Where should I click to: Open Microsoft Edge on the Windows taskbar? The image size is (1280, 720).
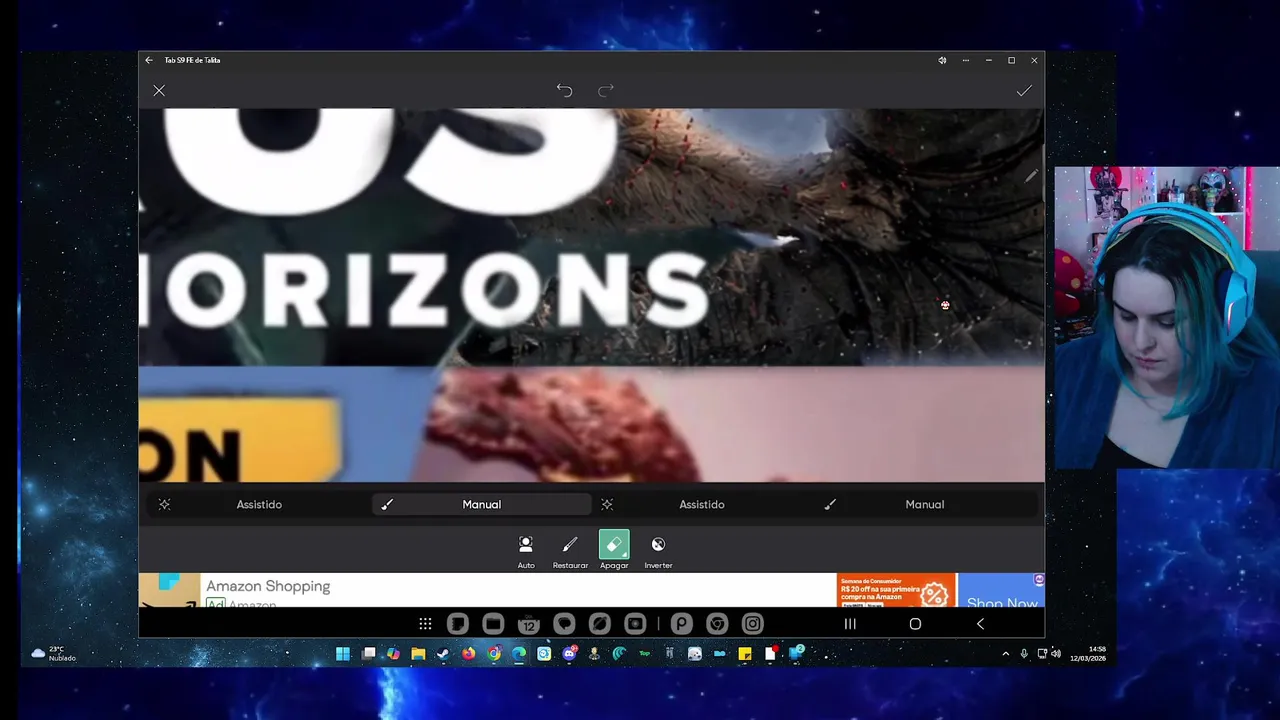point(519,654)
